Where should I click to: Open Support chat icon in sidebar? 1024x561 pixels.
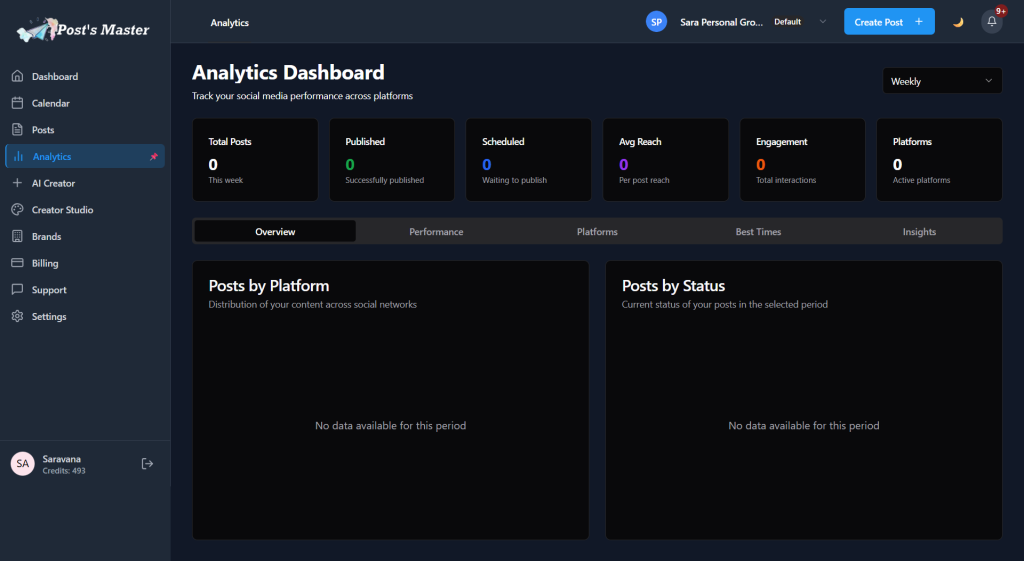[x=17, y=290]
